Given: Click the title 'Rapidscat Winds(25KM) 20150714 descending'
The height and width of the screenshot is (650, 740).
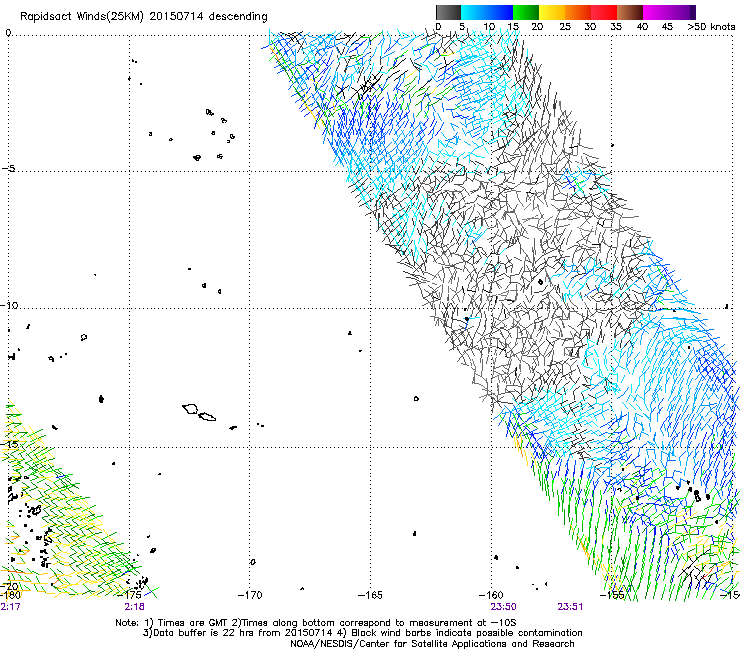Looking at the screenshot, I should (144, 17).
